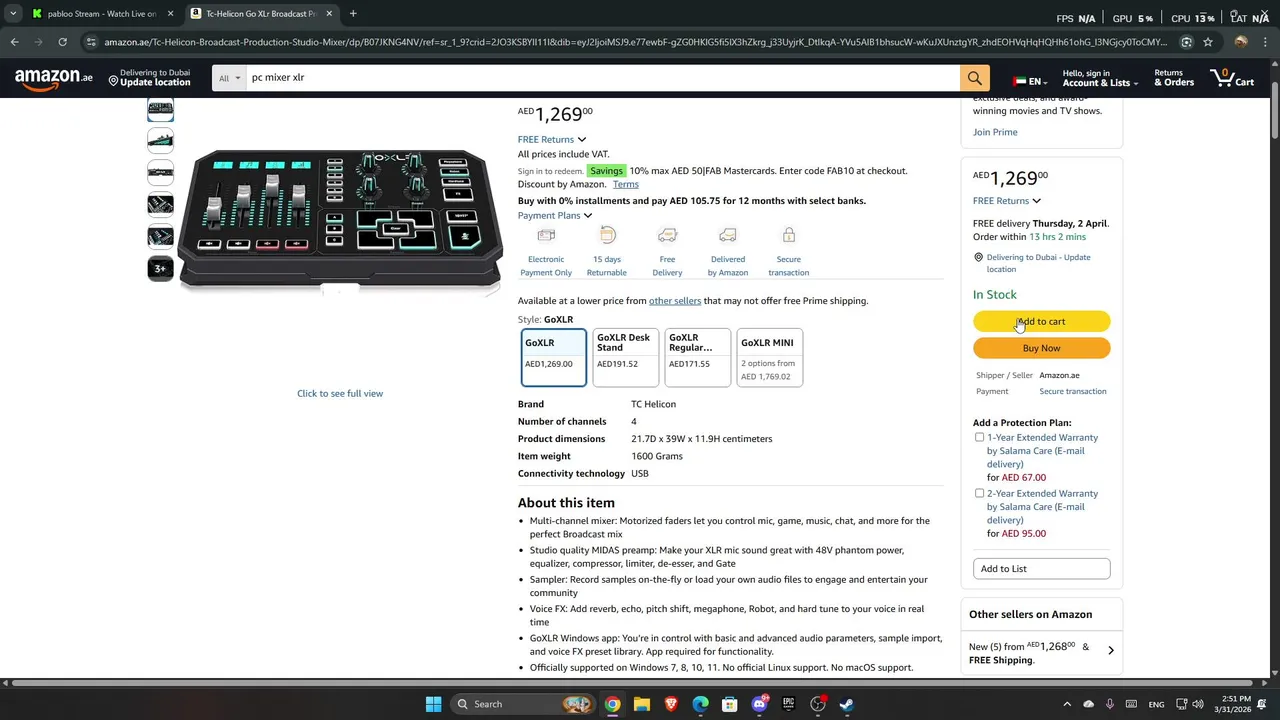This screenshot has height=720, width=1280.
Task: Select the GoXLR style option
Action: tap(554, 357)
